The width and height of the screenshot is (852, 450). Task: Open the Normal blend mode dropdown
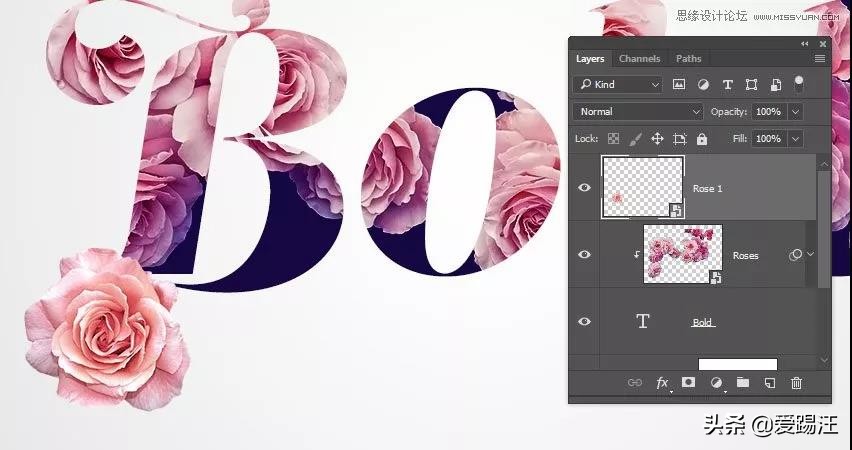(638, 111)
